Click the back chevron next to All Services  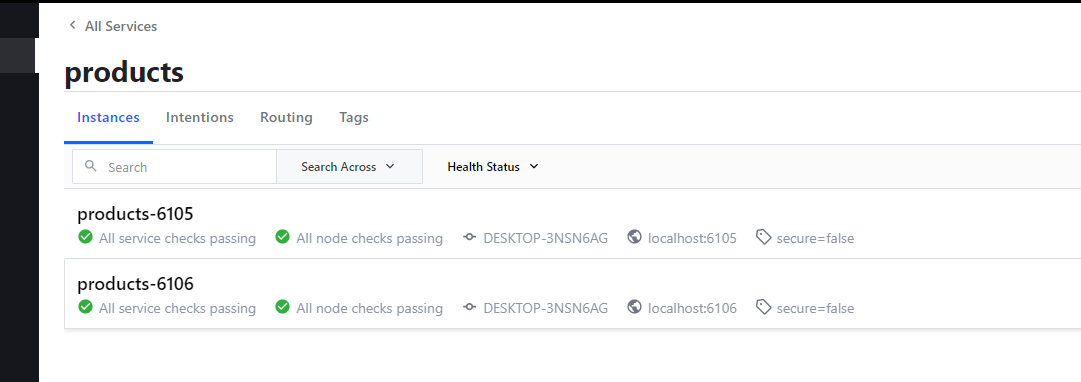[x=72, y=26]
